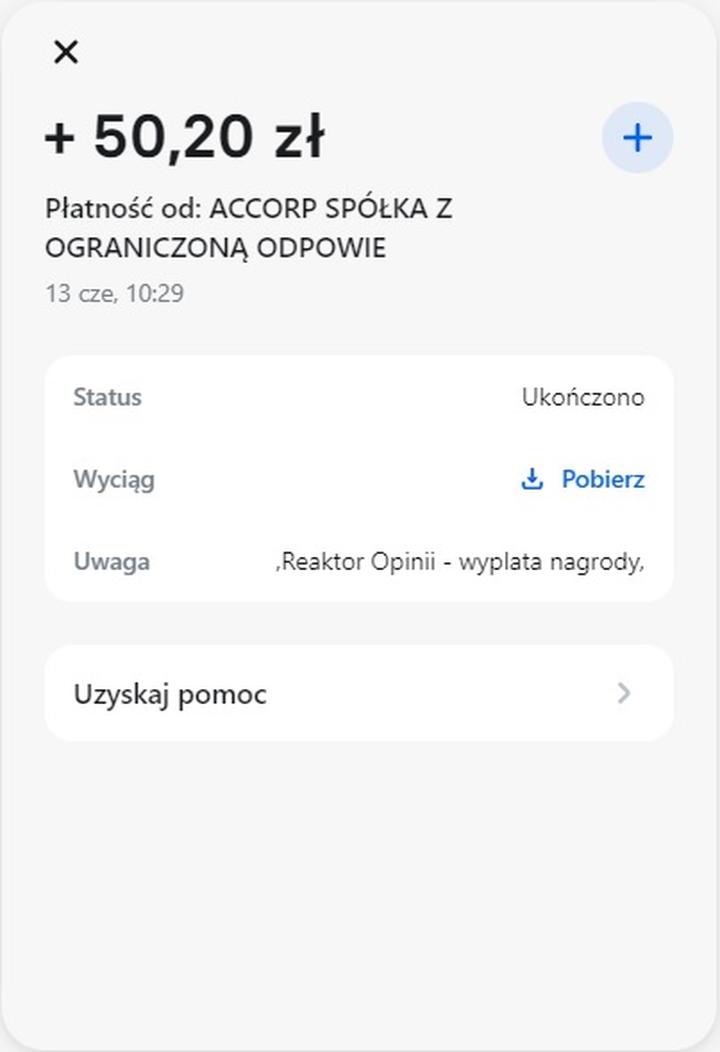Select the Uwaga note about Reaktor Opinii
Viewport: 720px width, 1052px height.
(x=460, y=562)
